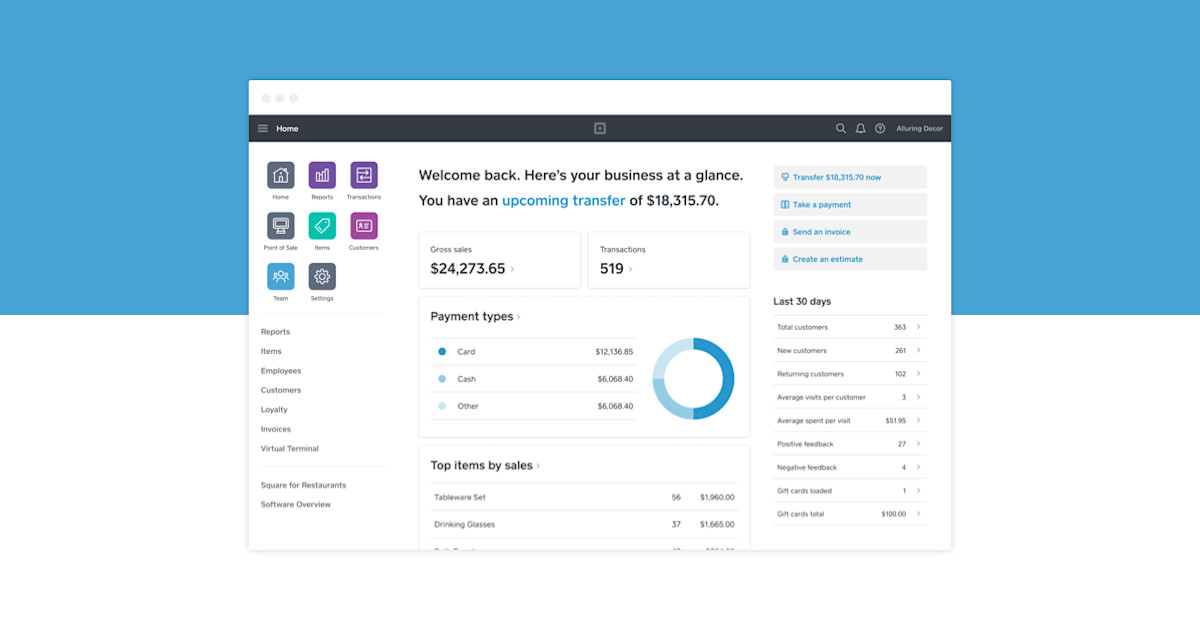Expand Gross sales details with its chevron
The height and width of the screenshot is (630, 1200).
pos(513,268)
